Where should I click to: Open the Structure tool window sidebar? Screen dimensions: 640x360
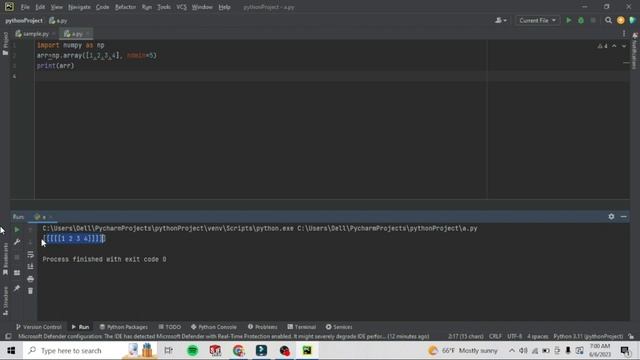pyautogui.click(x=5, y=301)
